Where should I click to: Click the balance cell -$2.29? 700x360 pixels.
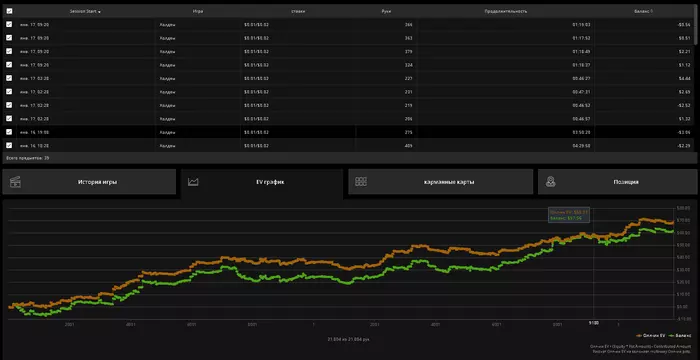pos(683,146)
